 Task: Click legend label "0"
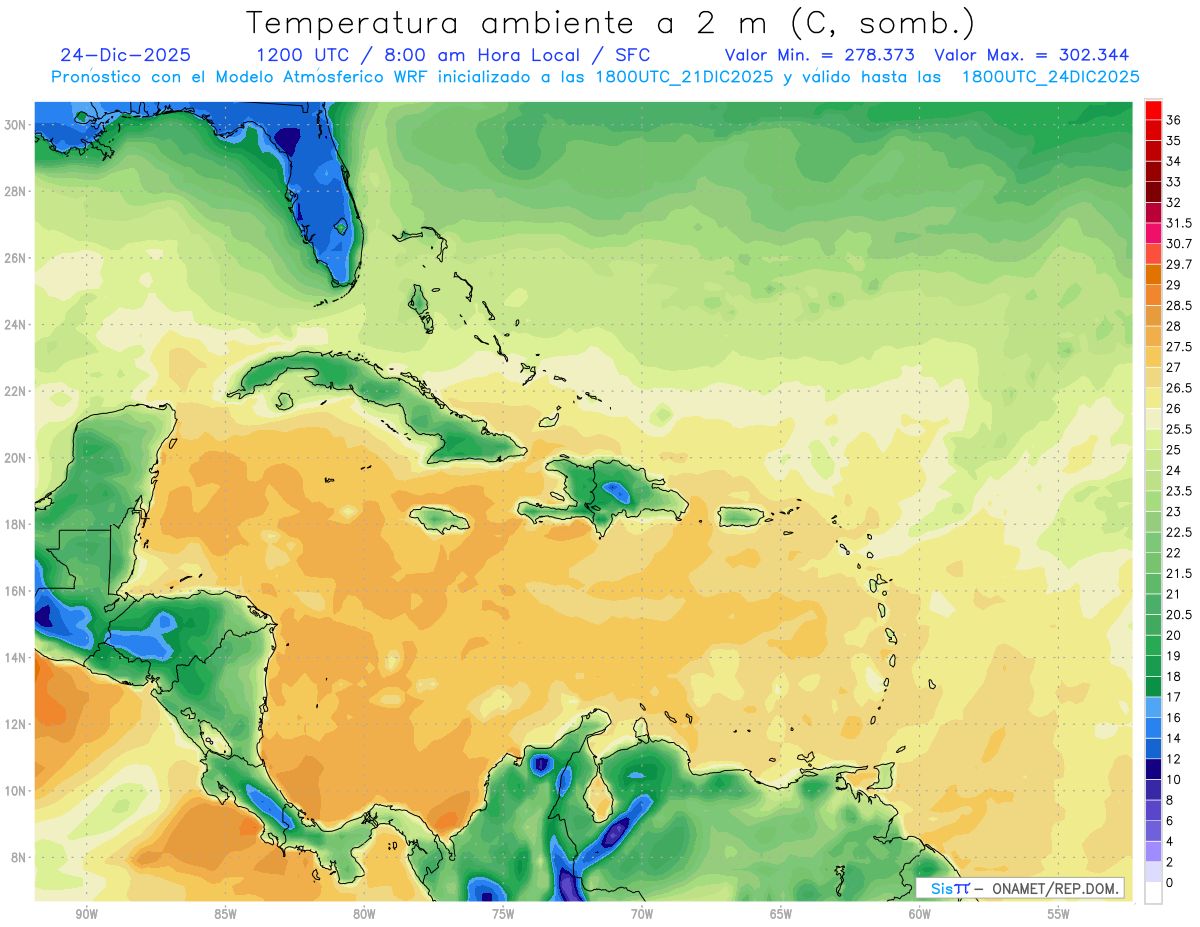point(1170,883)
